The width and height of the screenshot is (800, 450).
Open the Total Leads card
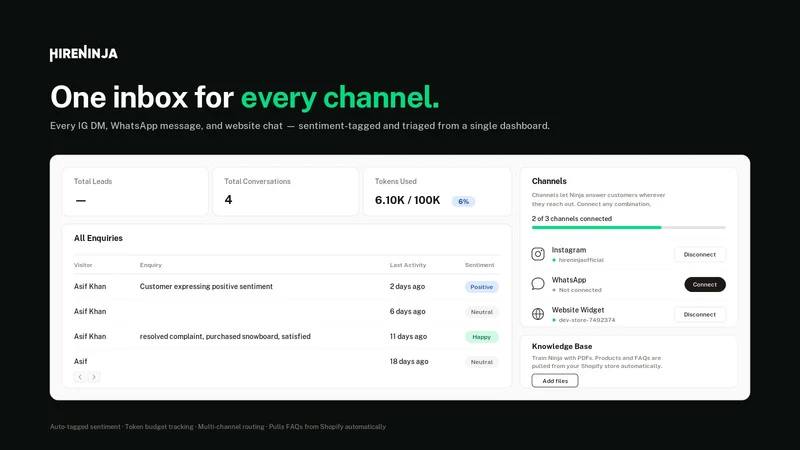click(x=135, y=191)
